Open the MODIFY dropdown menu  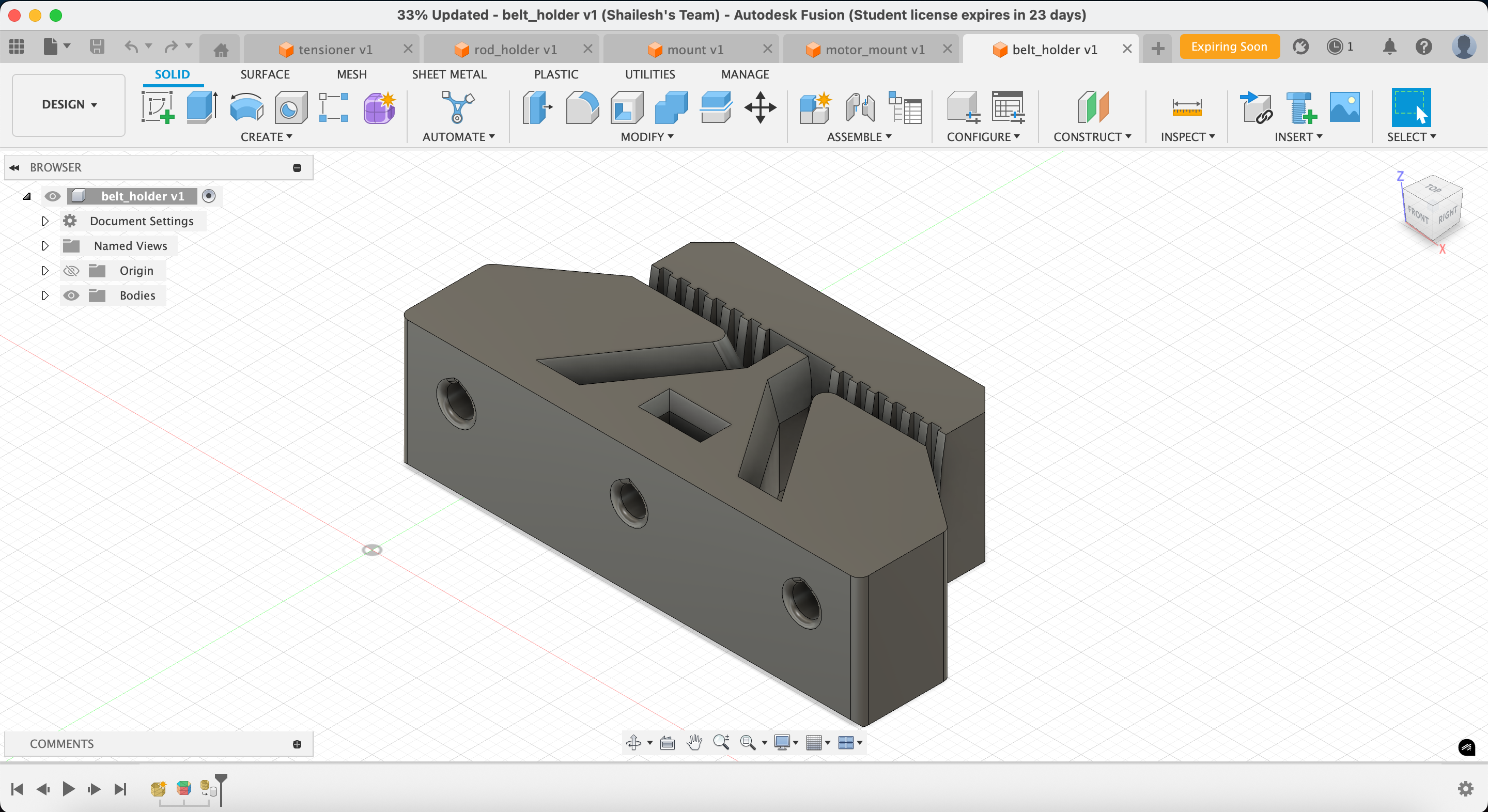647,137
